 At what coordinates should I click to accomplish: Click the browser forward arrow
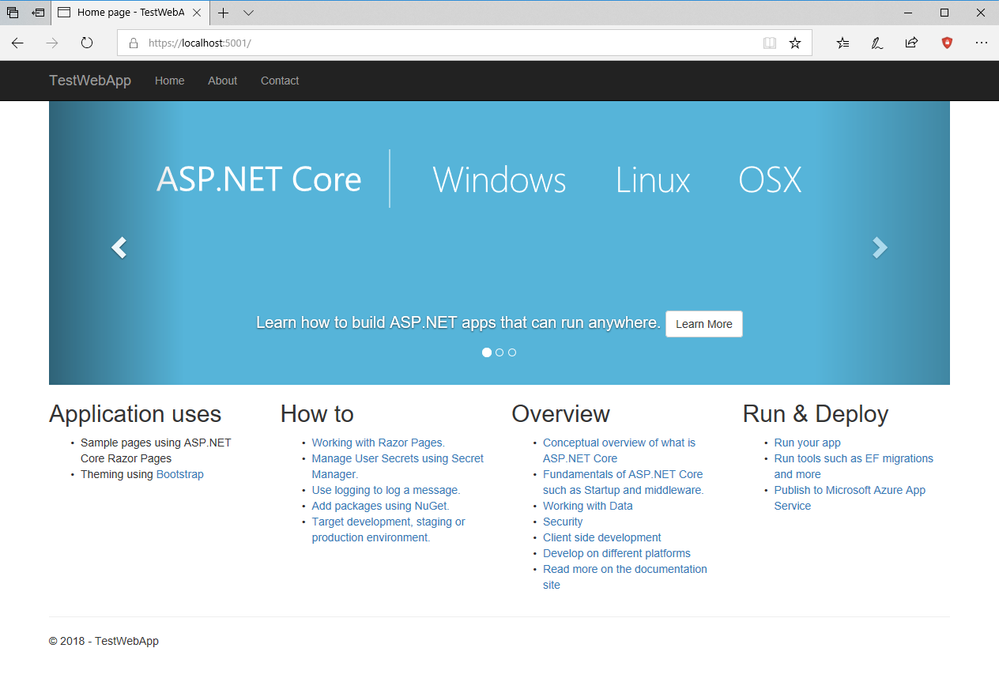pyautogui.click(x=52, y=43)
